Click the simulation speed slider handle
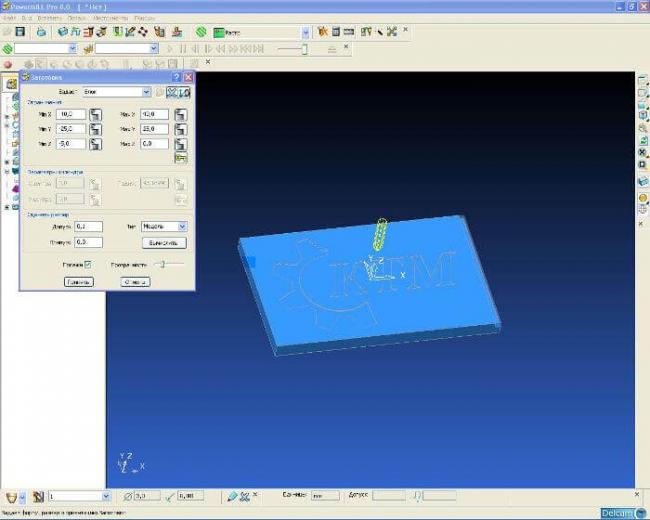Image resolution: width=650 pixels, height=520 pixels. point(304,49)
